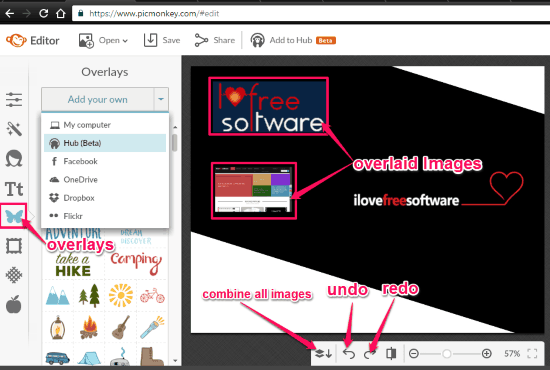
Task: Open the Textures crosshatch tab
Action: (x=14, y=275)
